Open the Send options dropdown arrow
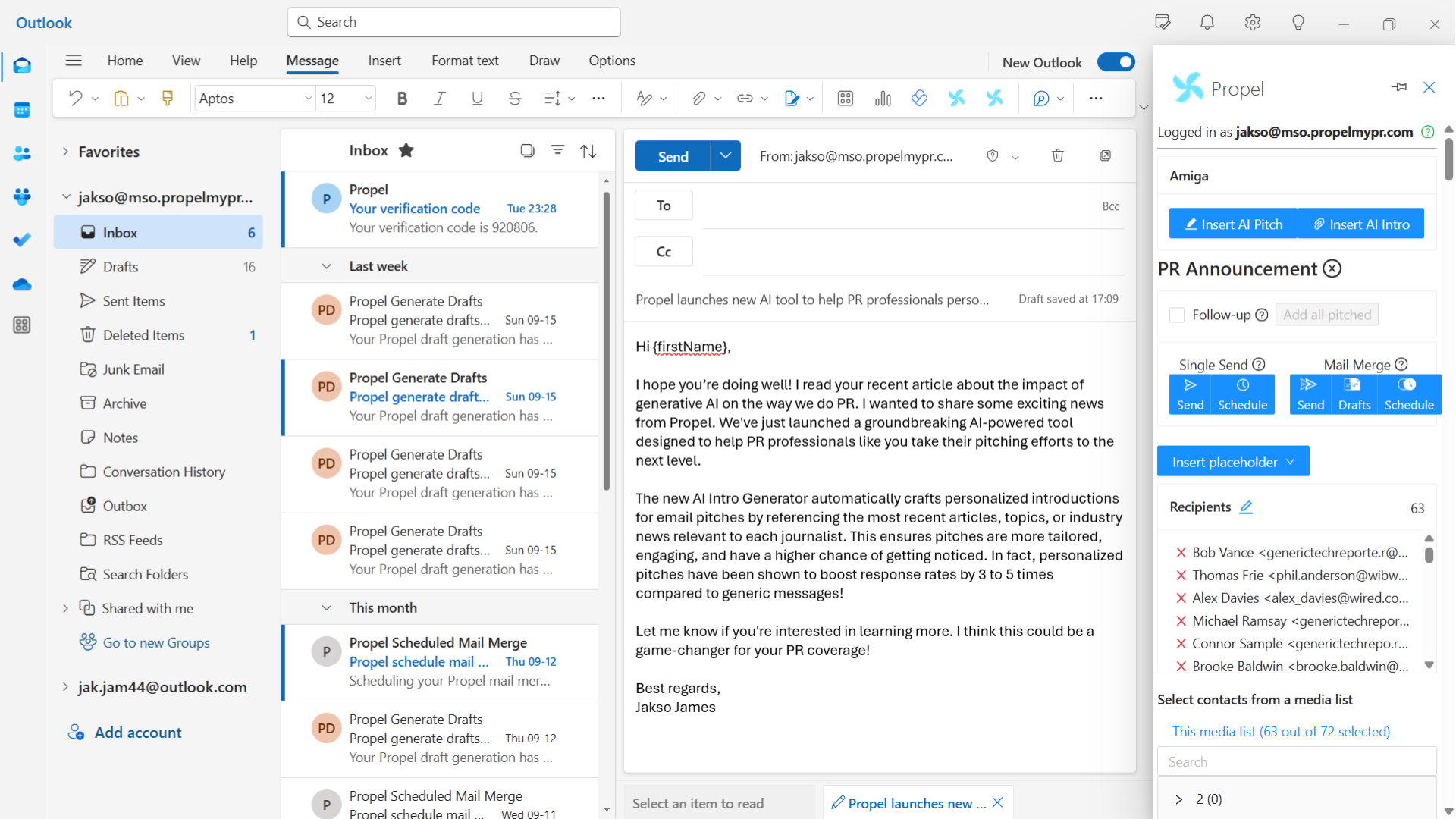Image resolution: width=1456 pixels, height=819 pixels. 726,156
